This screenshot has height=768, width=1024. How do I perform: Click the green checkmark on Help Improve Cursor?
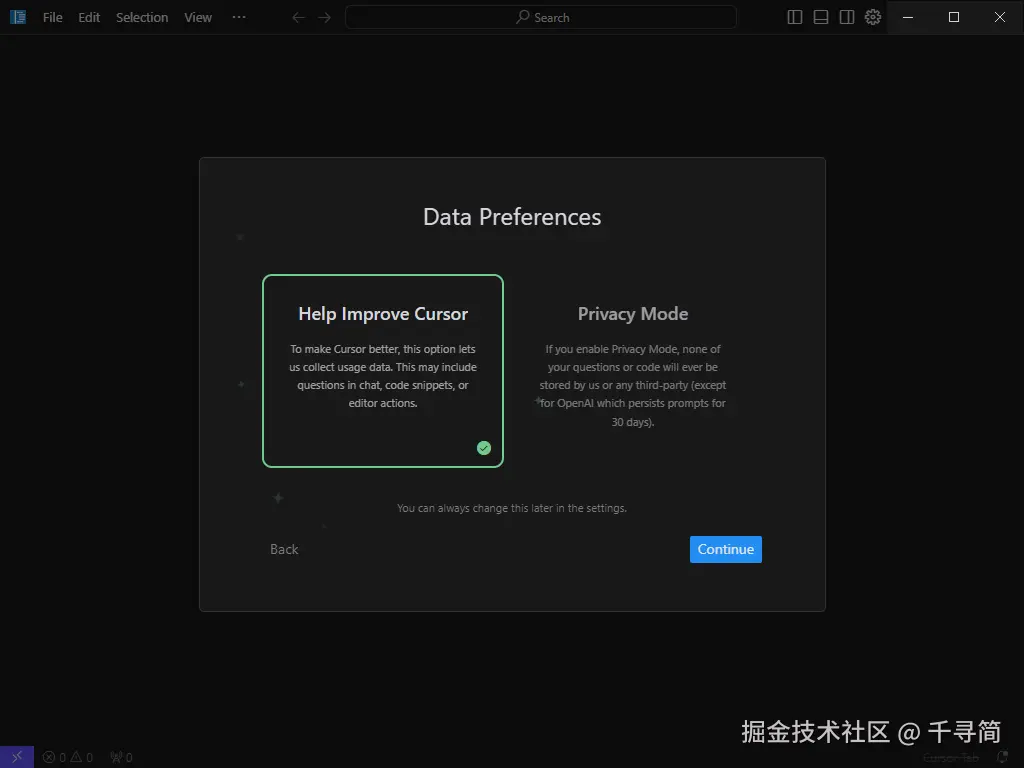[484, 448]
